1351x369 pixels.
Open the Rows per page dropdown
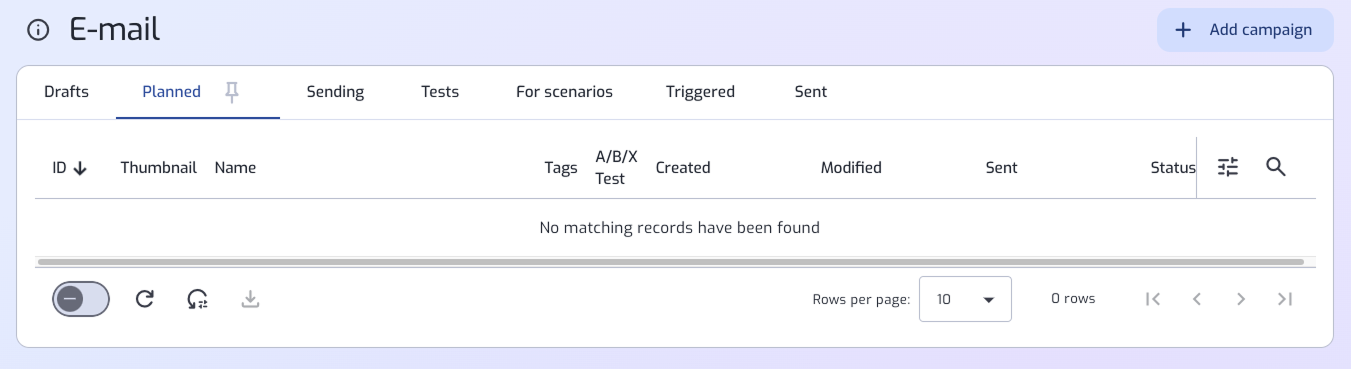click(x=965, y=299)
